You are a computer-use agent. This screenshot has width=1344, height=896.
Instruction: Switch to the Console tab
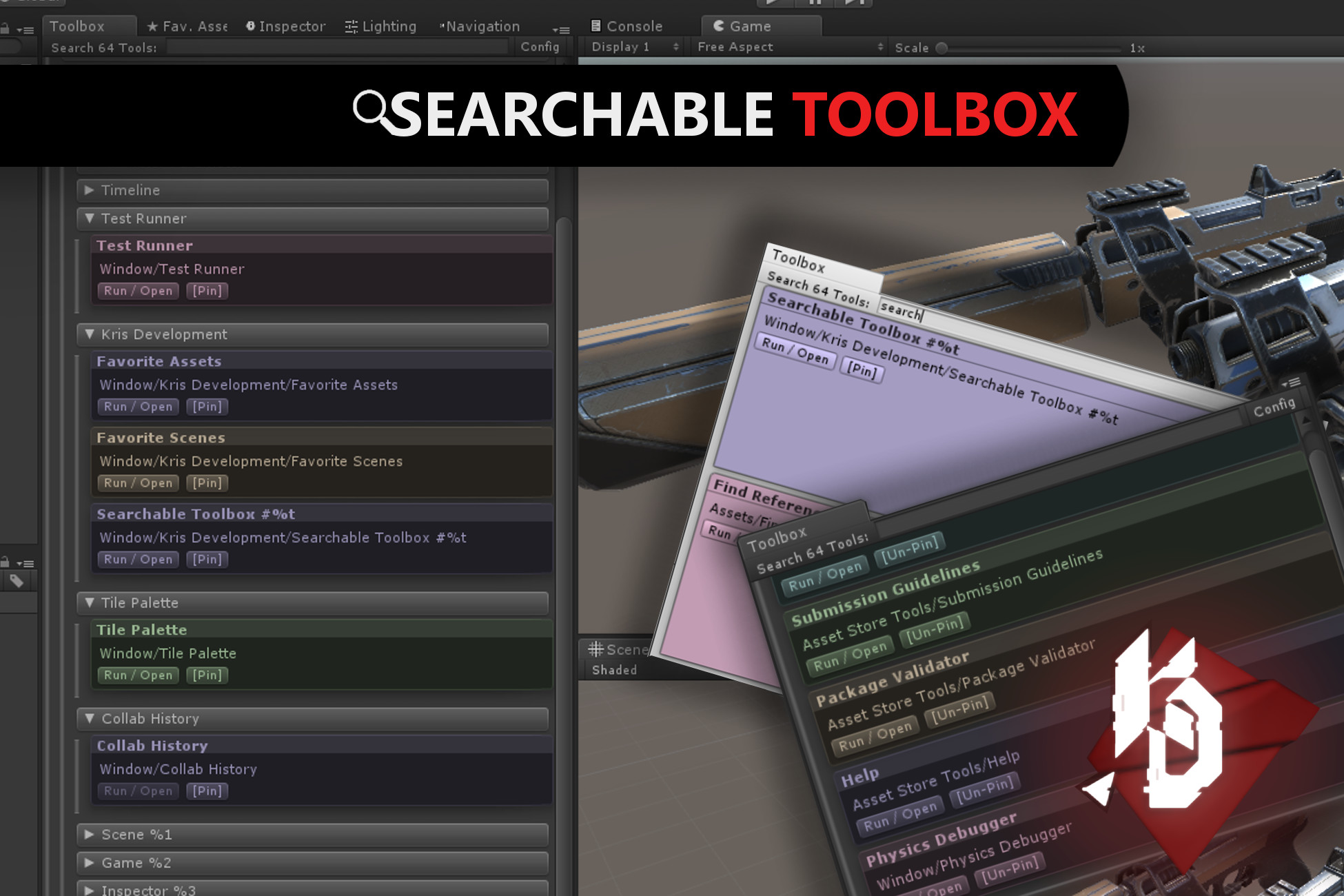(627, 26)
